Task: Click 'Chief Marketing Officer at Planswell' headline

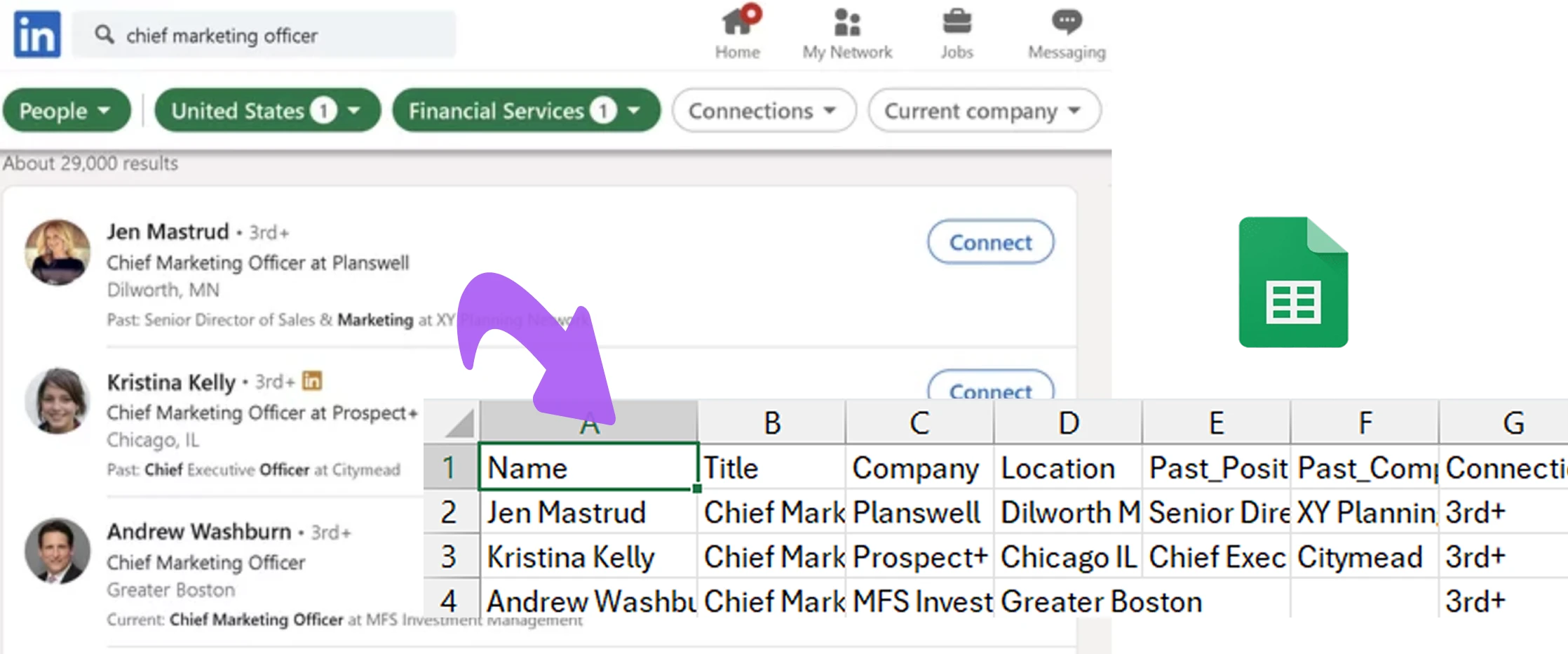Action: tap(257, 262)
